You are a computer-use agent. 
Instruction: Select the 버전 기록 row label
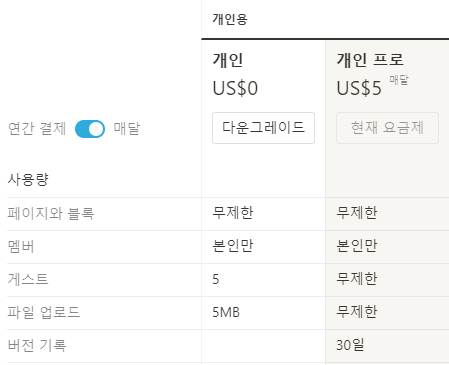pos(37,345)
